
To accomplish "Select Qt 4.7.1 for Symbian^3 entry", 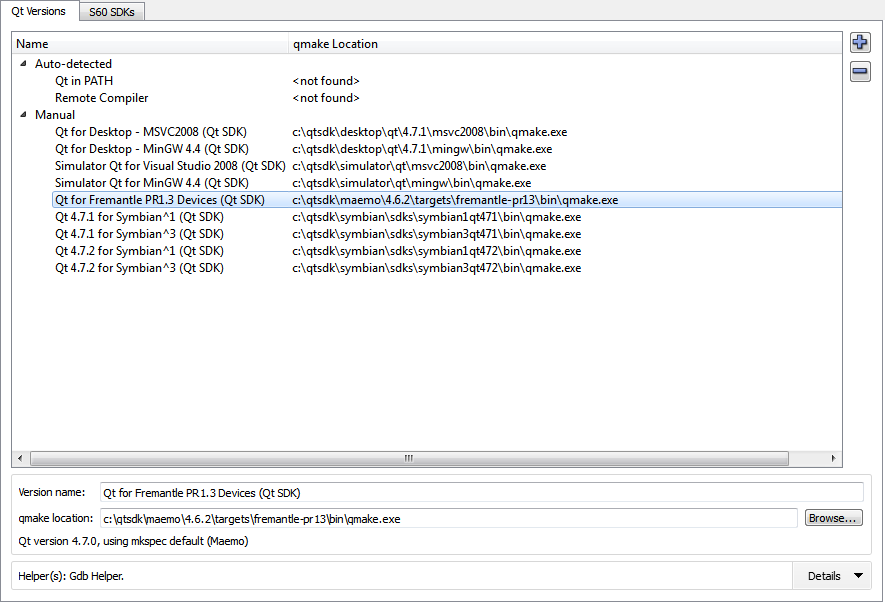I will 139,234.
